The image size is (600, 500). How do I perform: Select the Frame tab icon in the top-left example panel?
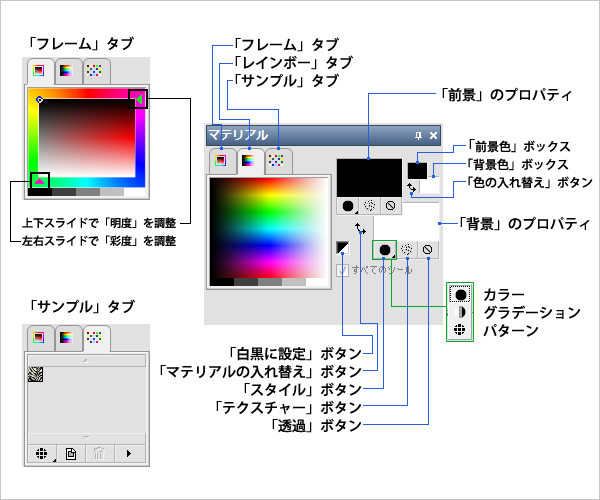click(38, 71)
